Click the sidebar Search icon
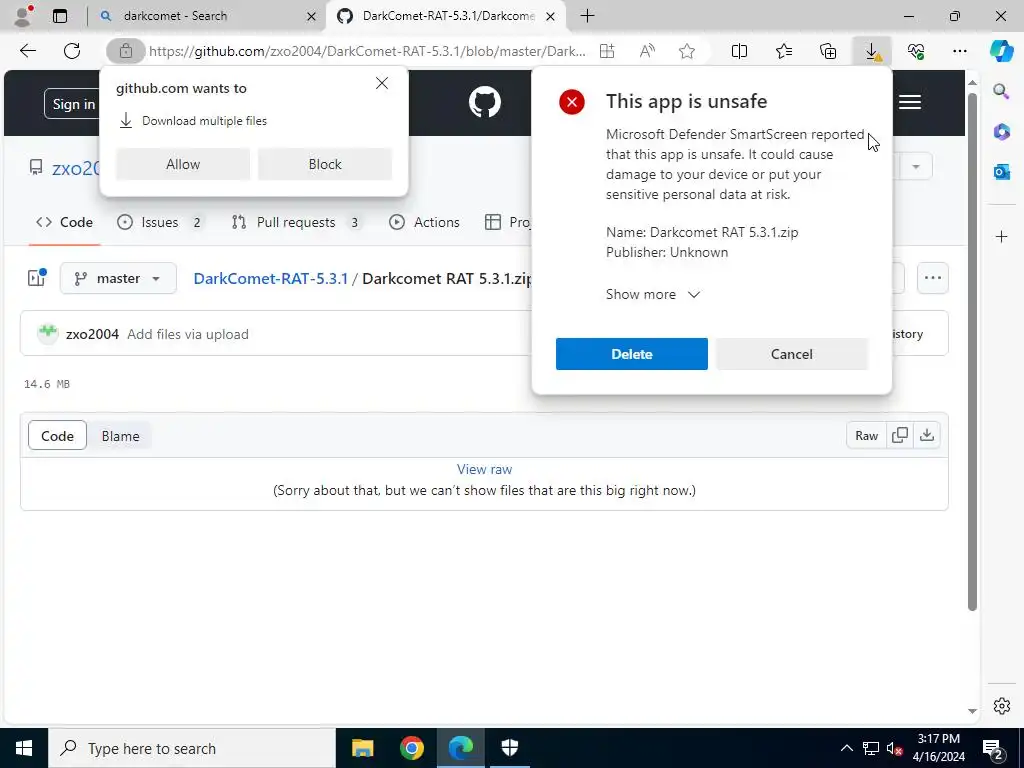 [1001, 91]
